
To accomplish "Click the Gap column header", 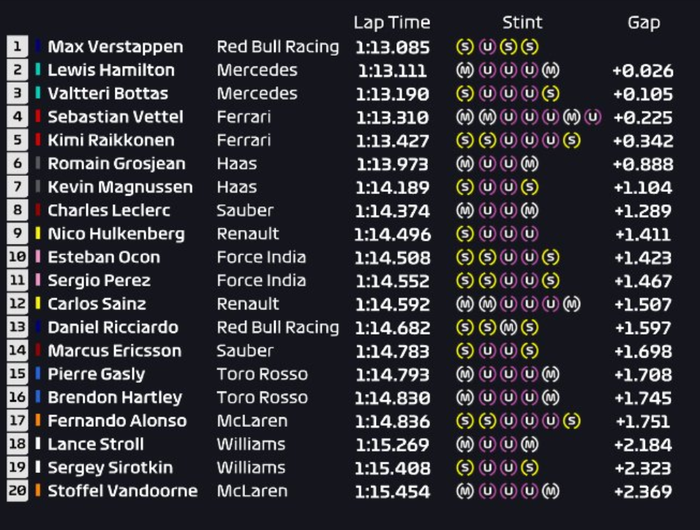I will pyautogui.click(x=643, y=22).
